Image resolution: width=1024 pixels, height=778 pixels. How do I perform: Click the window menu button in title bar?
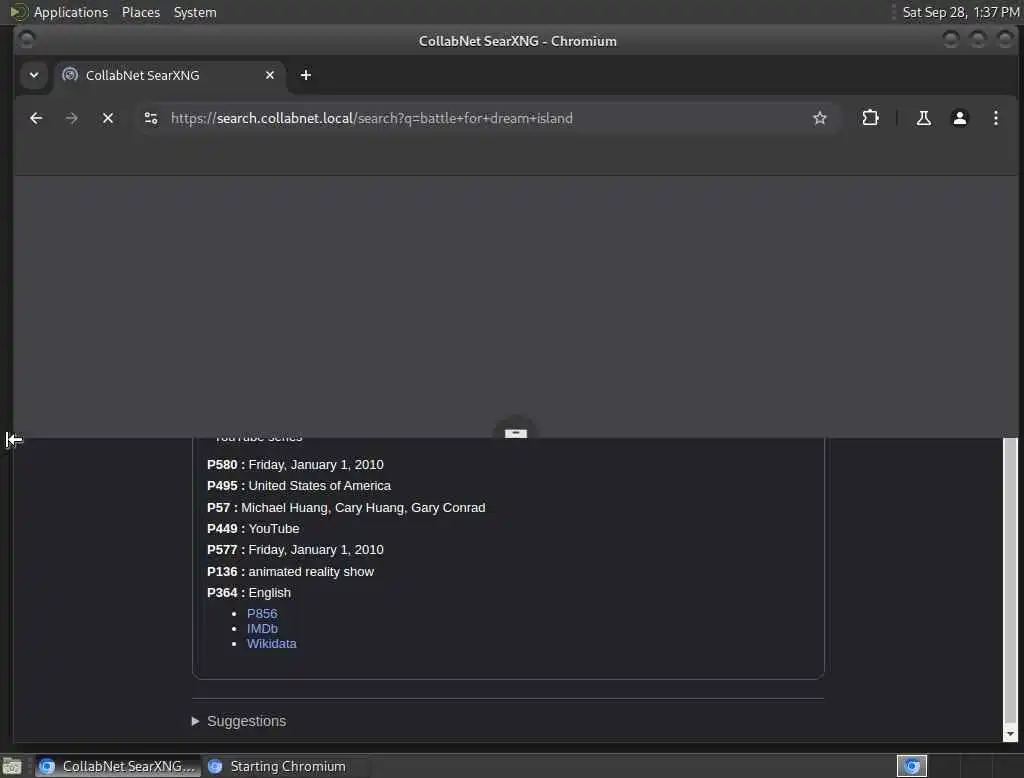27,41
